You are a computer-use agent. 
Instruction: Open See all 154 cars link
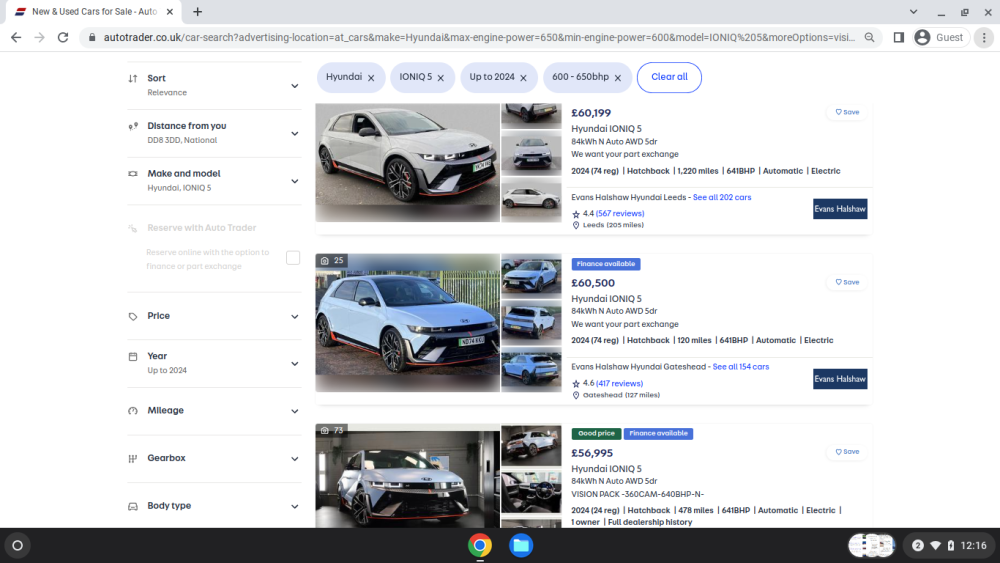pos(740,367)
